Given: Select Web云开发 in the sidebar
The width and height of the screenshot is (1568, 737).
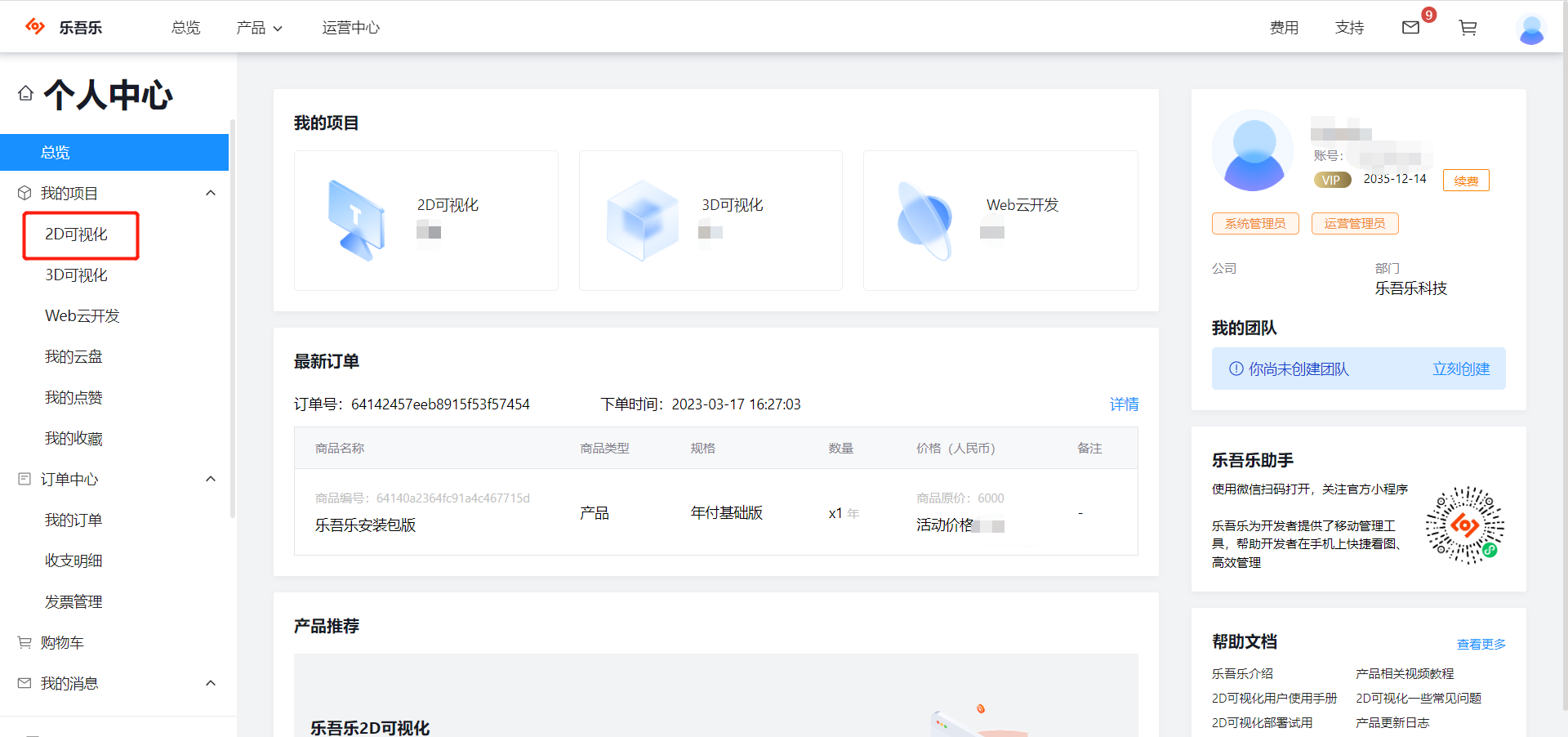Looking at the screenshot, I should (82, 316).
